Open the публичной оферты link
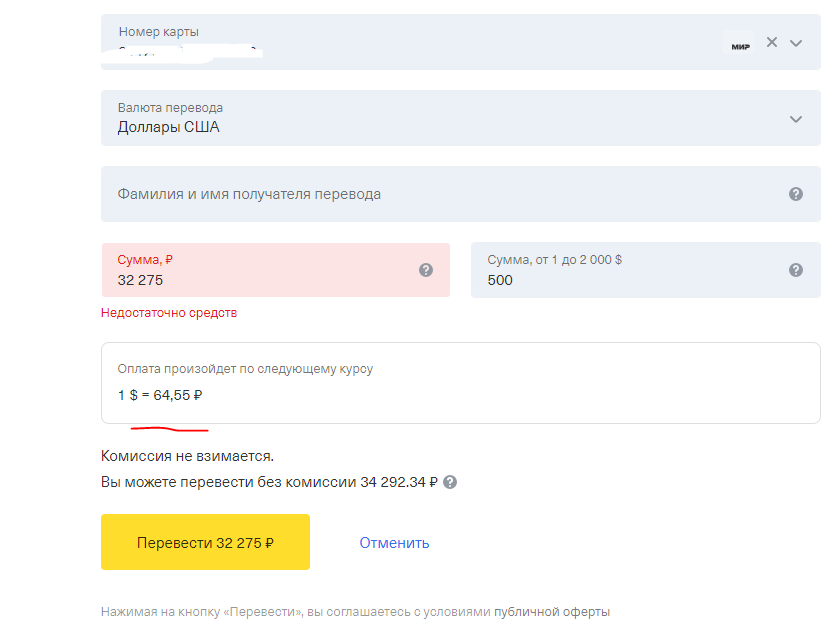This screenshot has height=634, width=822. (552, 612)
